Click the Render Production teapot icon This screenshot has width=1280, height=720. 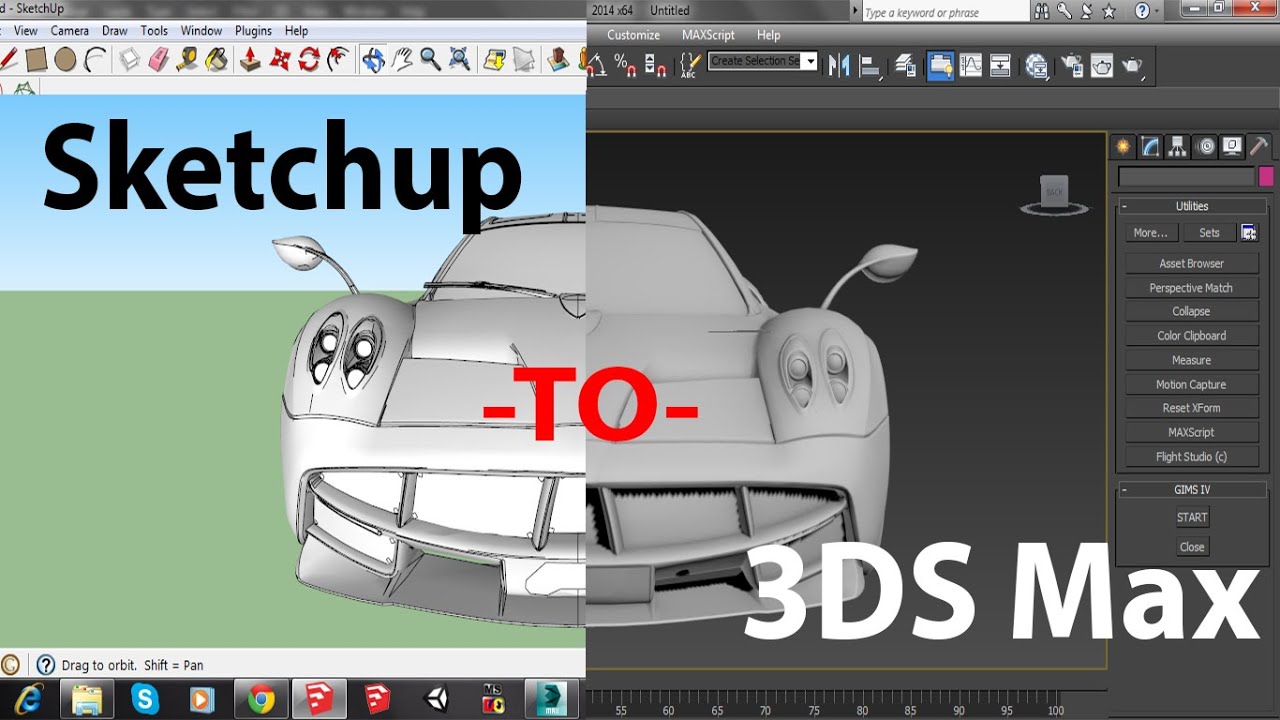tap(1132, 66)
